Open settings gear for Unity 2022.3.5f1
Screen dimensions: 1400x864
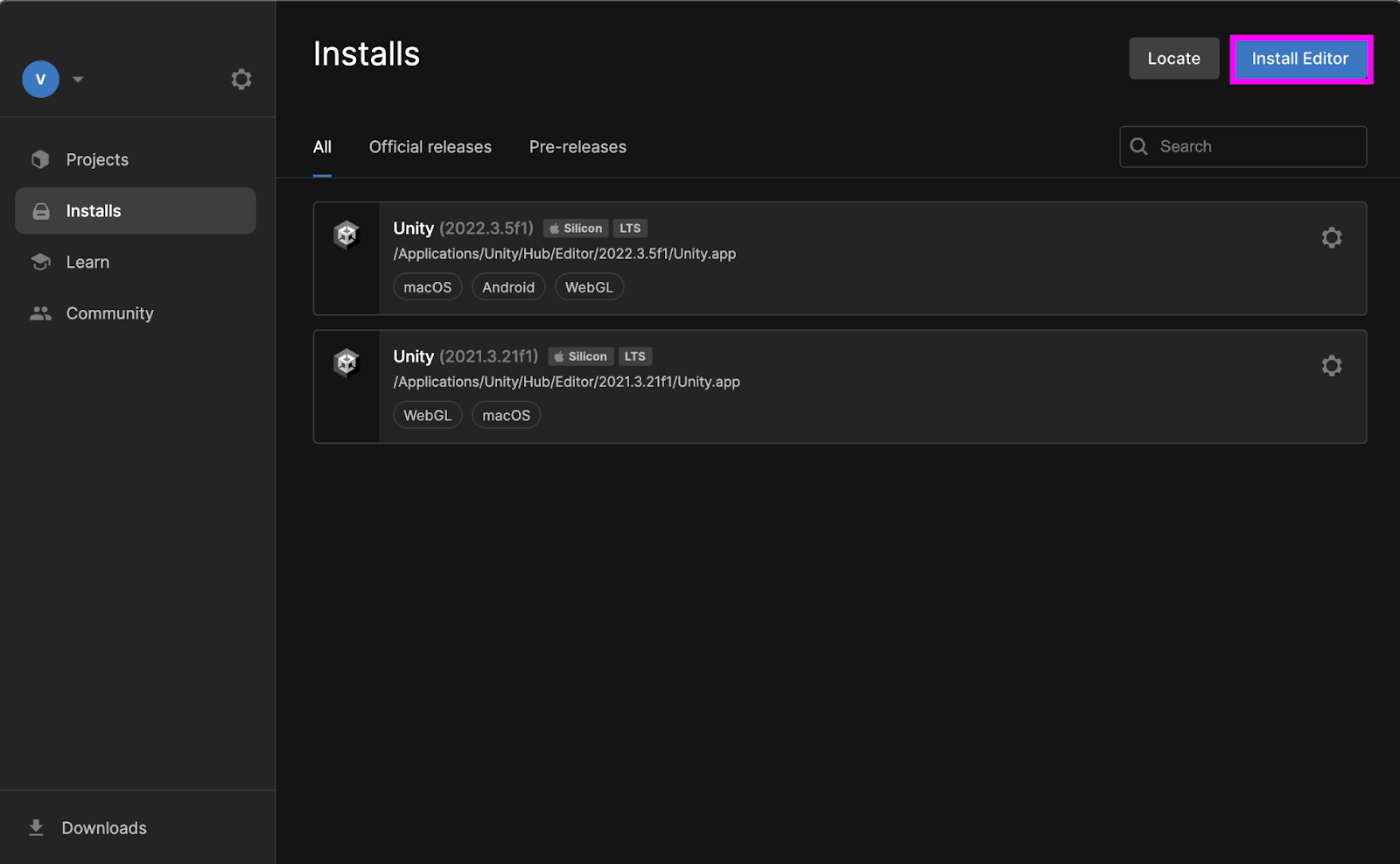(x=1331, y=238)
